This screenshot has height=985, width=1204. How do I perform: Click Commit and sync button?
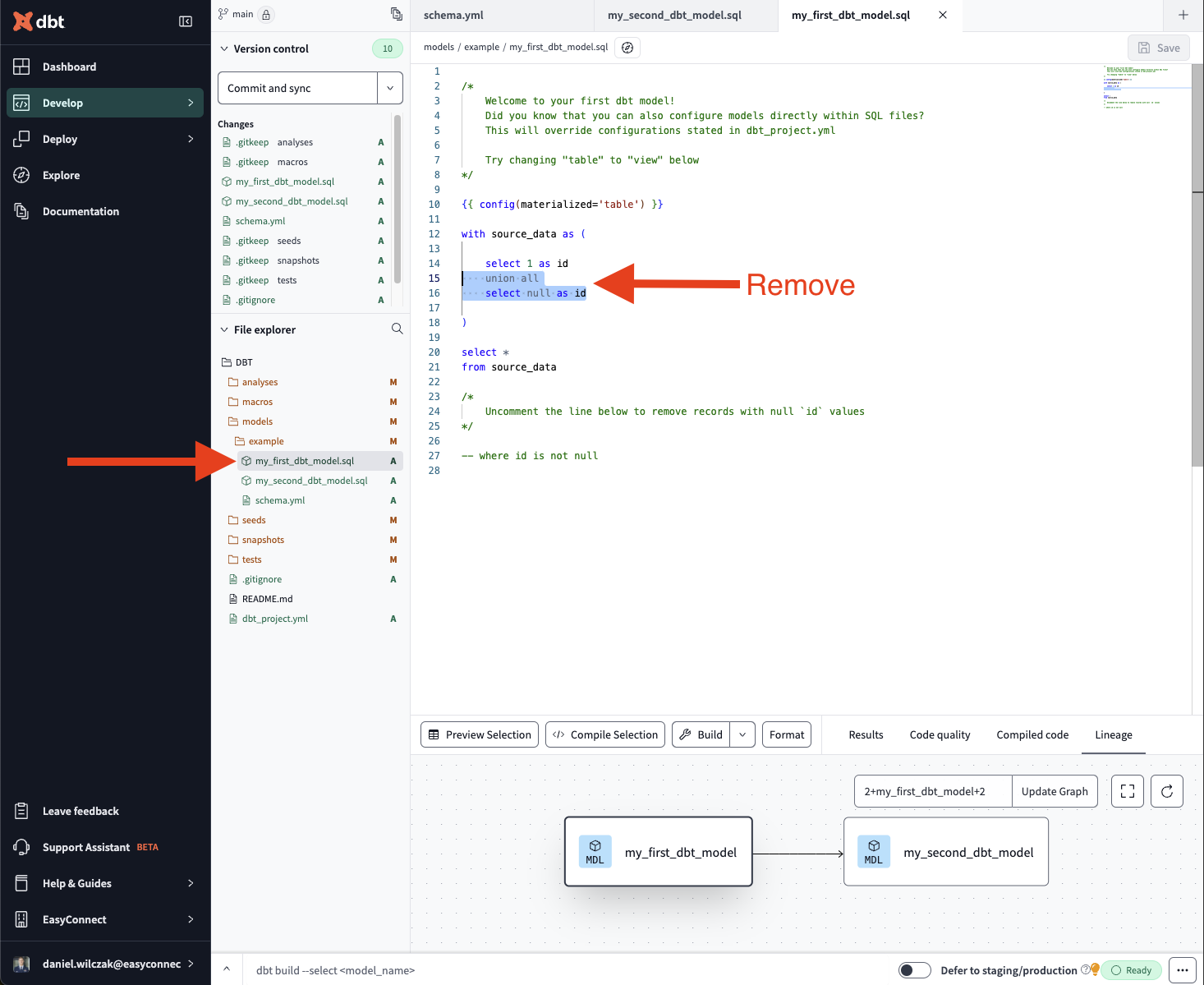297,88
